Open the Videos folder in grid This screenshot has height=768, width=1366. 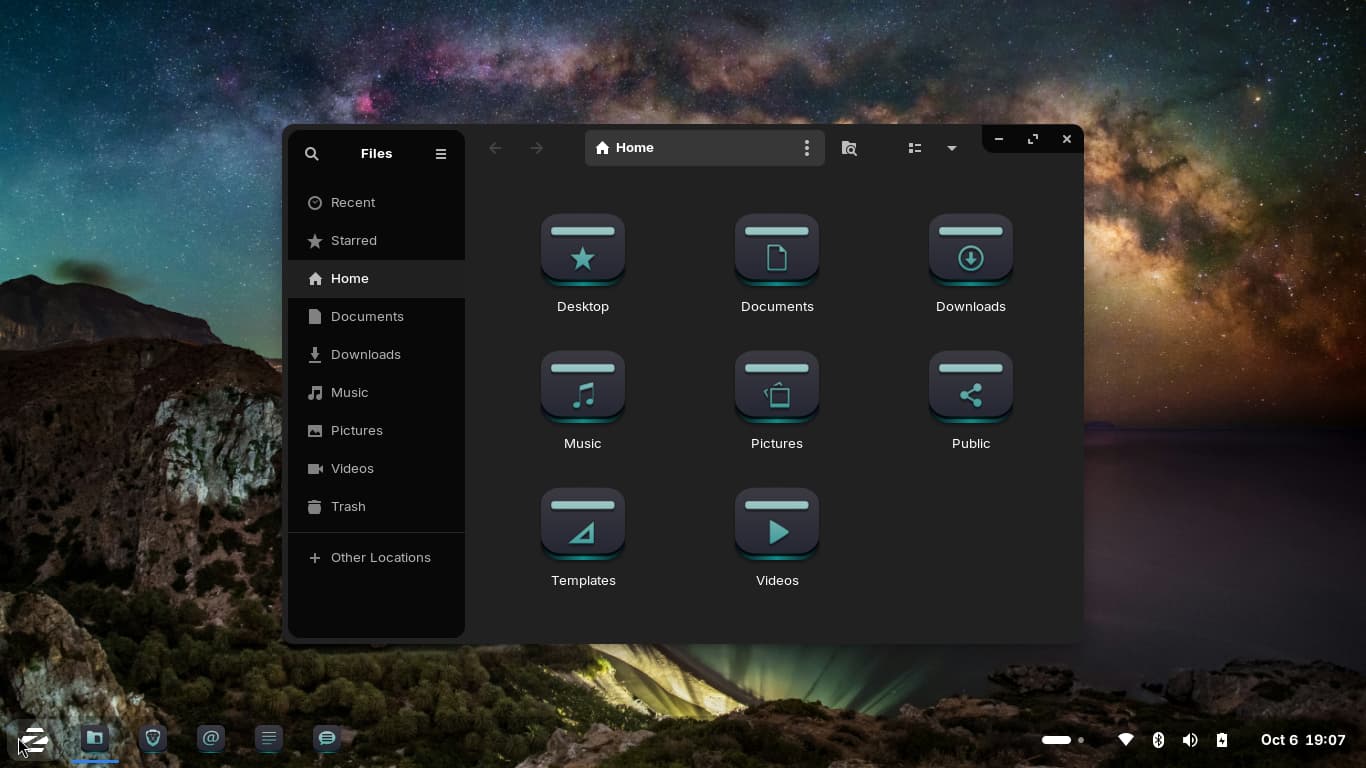pyautogui.click(x=777, y=525)
